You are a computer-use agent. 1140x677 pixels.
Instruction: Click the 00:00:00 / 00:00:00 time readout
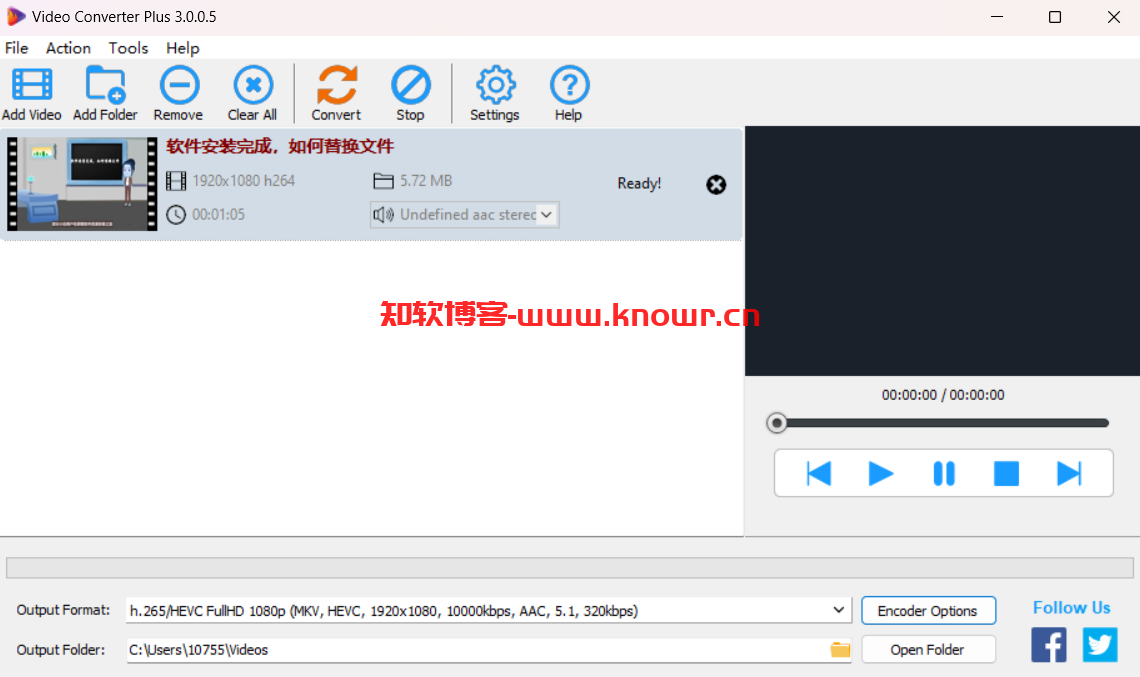tap(943, 395)
